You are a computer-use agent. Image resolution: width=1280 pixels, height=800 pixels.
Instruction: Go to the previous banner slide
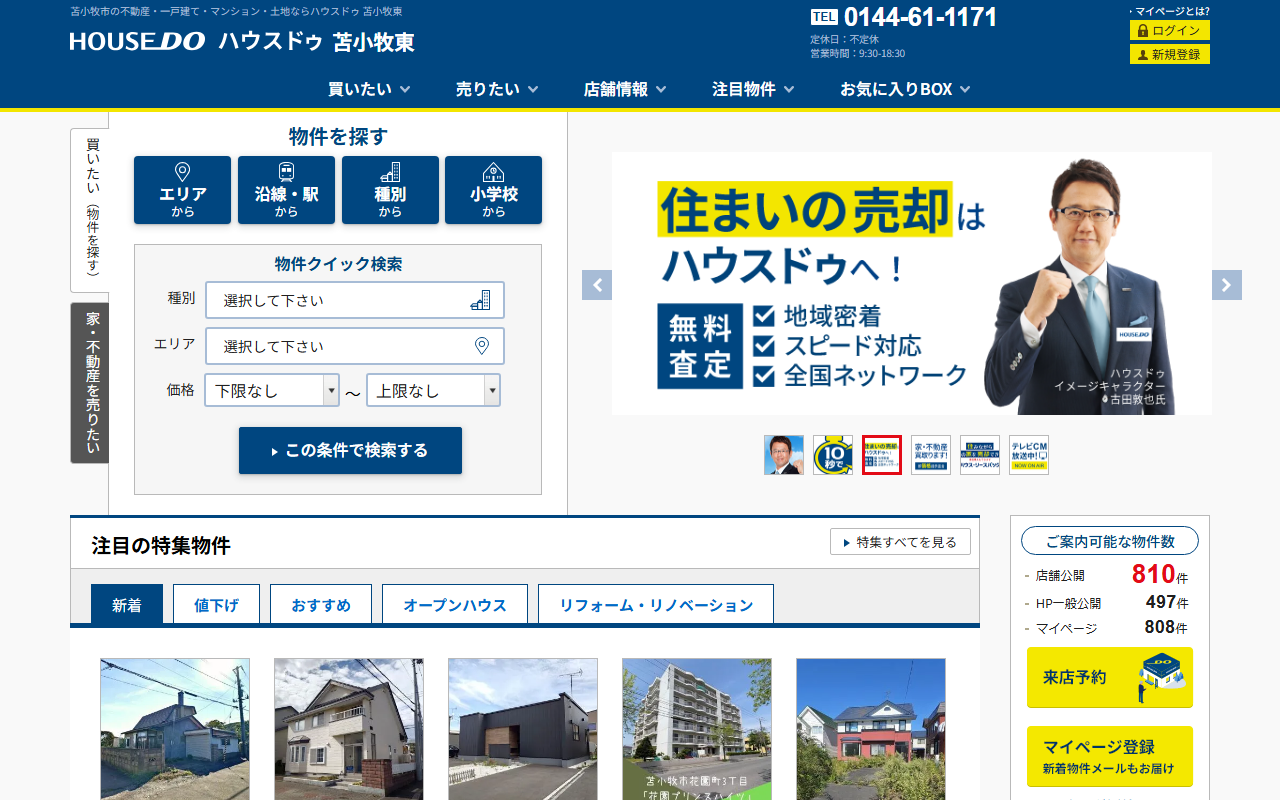tap(597, 285)
